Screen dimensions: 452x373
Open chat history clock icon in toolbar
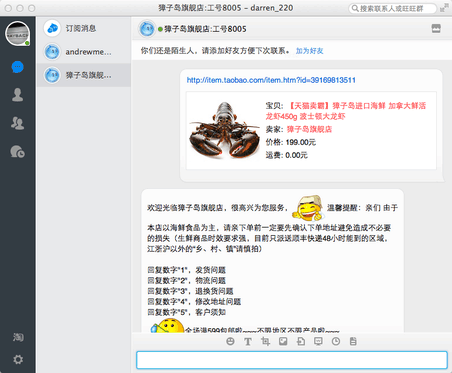(x=336, y=341)
